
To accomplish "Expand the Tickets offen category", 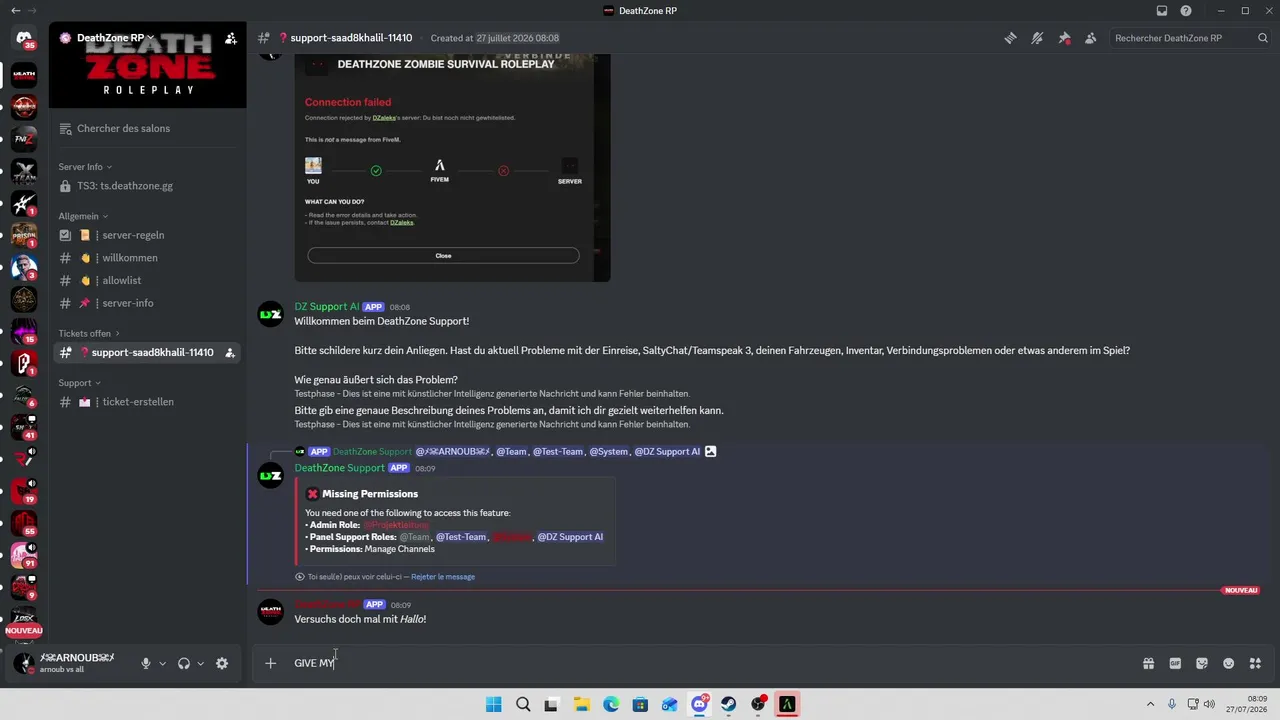I will click(89, 333).
